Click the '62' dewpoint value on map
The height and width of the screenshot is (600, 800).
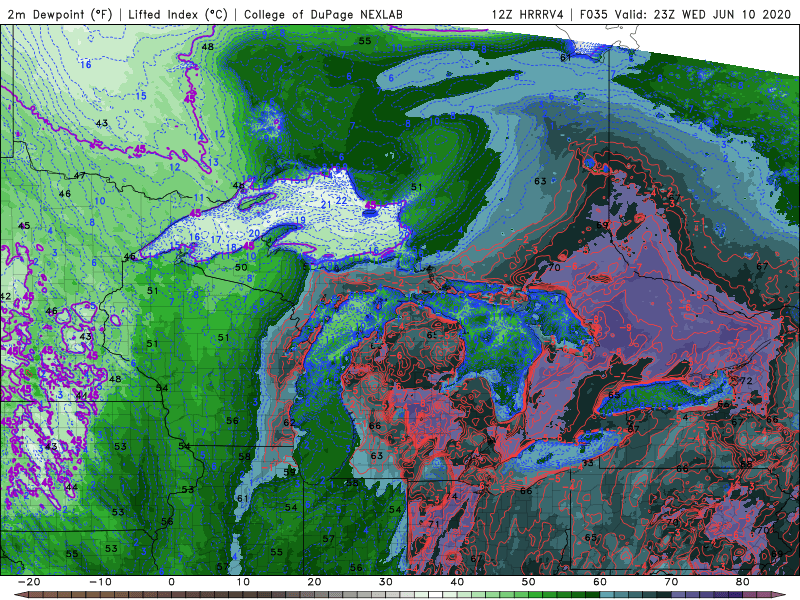pos(289,422)
